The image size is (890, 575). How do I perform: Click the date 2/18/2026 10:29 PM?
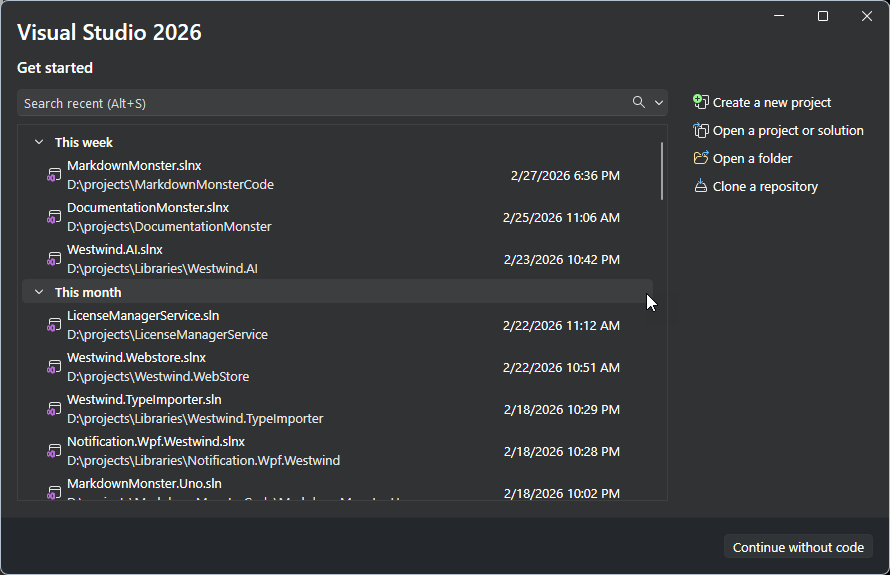(x=562, y=409)
